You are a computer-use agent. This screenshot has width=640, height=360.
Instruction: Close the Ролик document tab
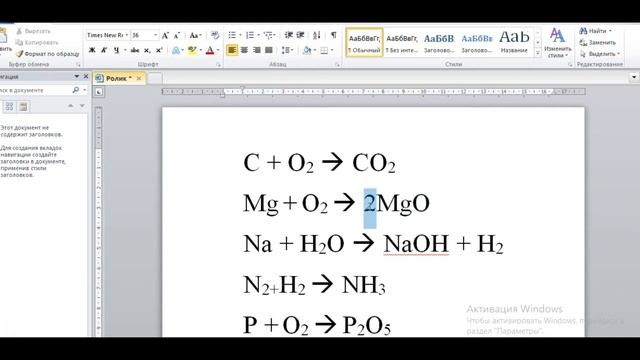pos(139,78)
